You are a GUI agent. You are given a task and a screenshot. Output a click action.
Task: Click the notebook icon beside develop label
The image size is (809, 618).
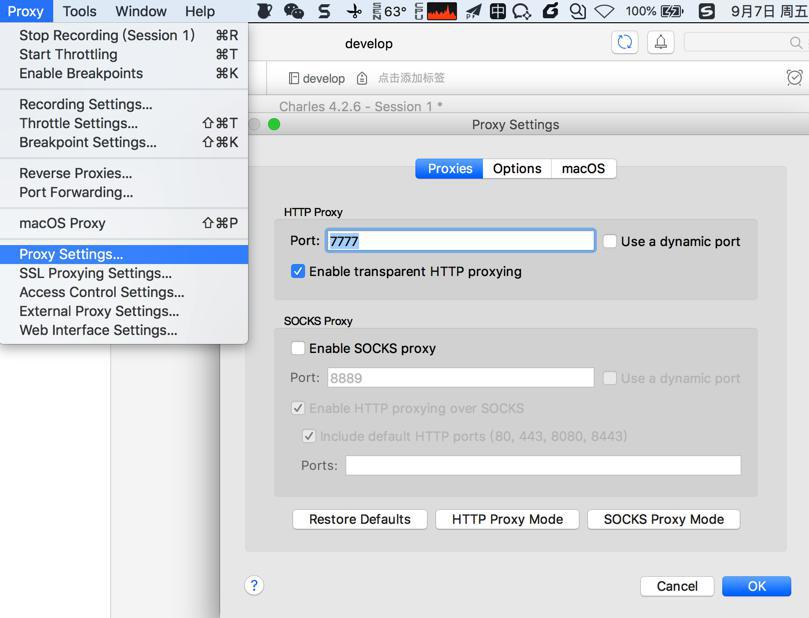[x=294, y=78]
